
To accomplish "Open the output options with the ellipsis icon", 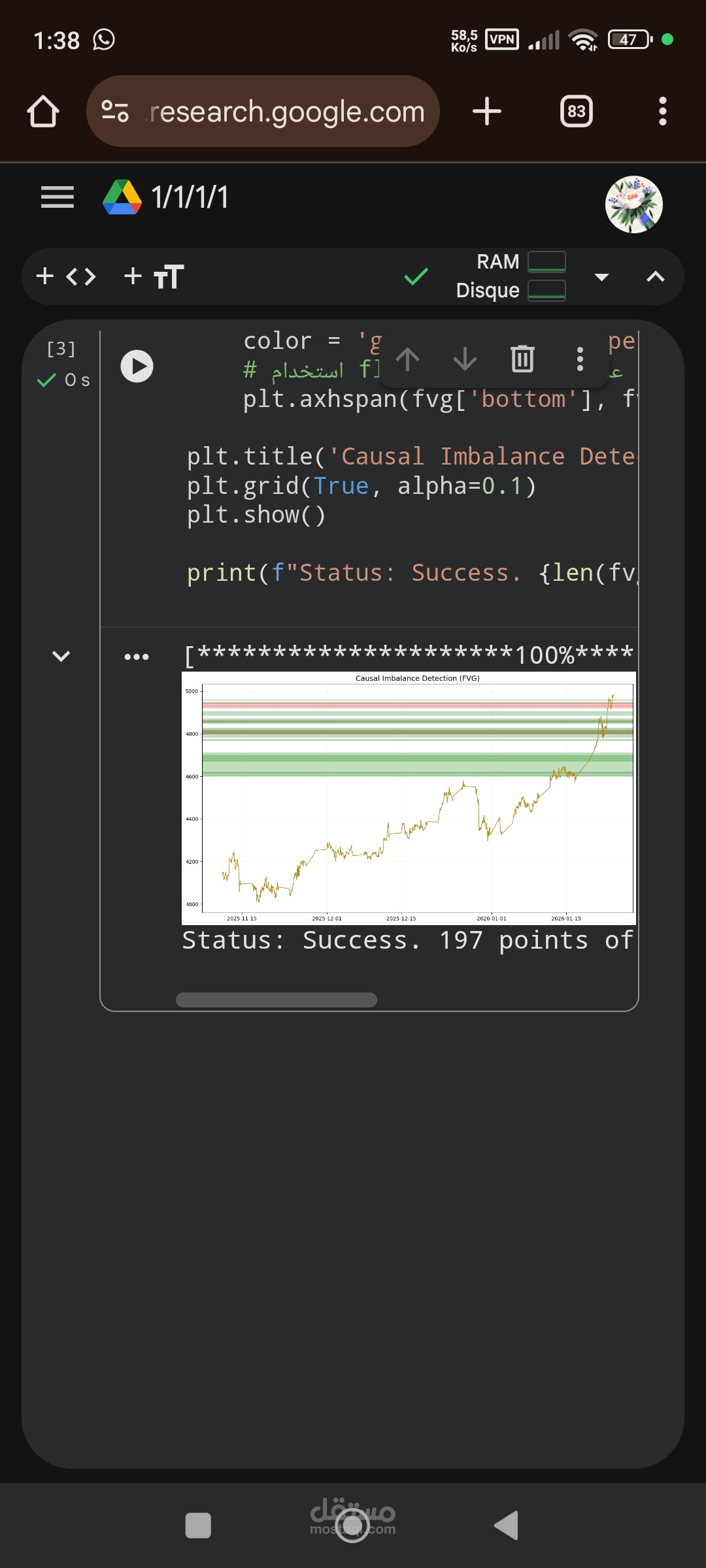I will click(x=136, y=657).
